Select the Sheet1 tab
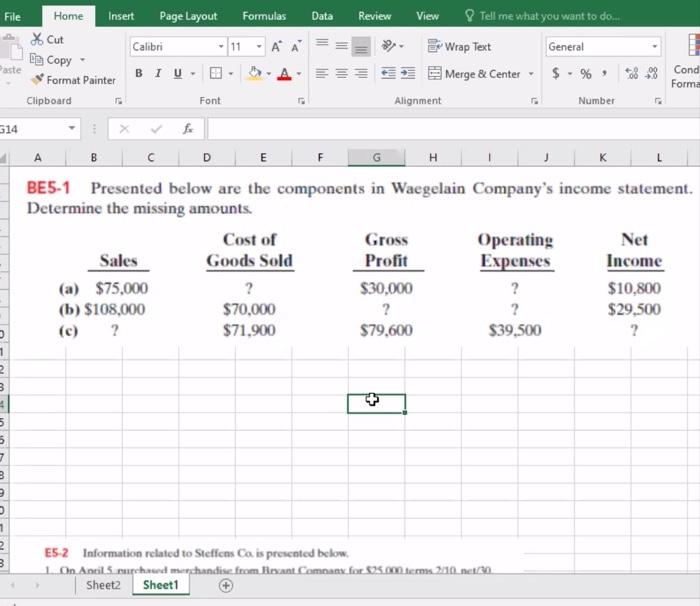The image size is (700, 606). 161,585
